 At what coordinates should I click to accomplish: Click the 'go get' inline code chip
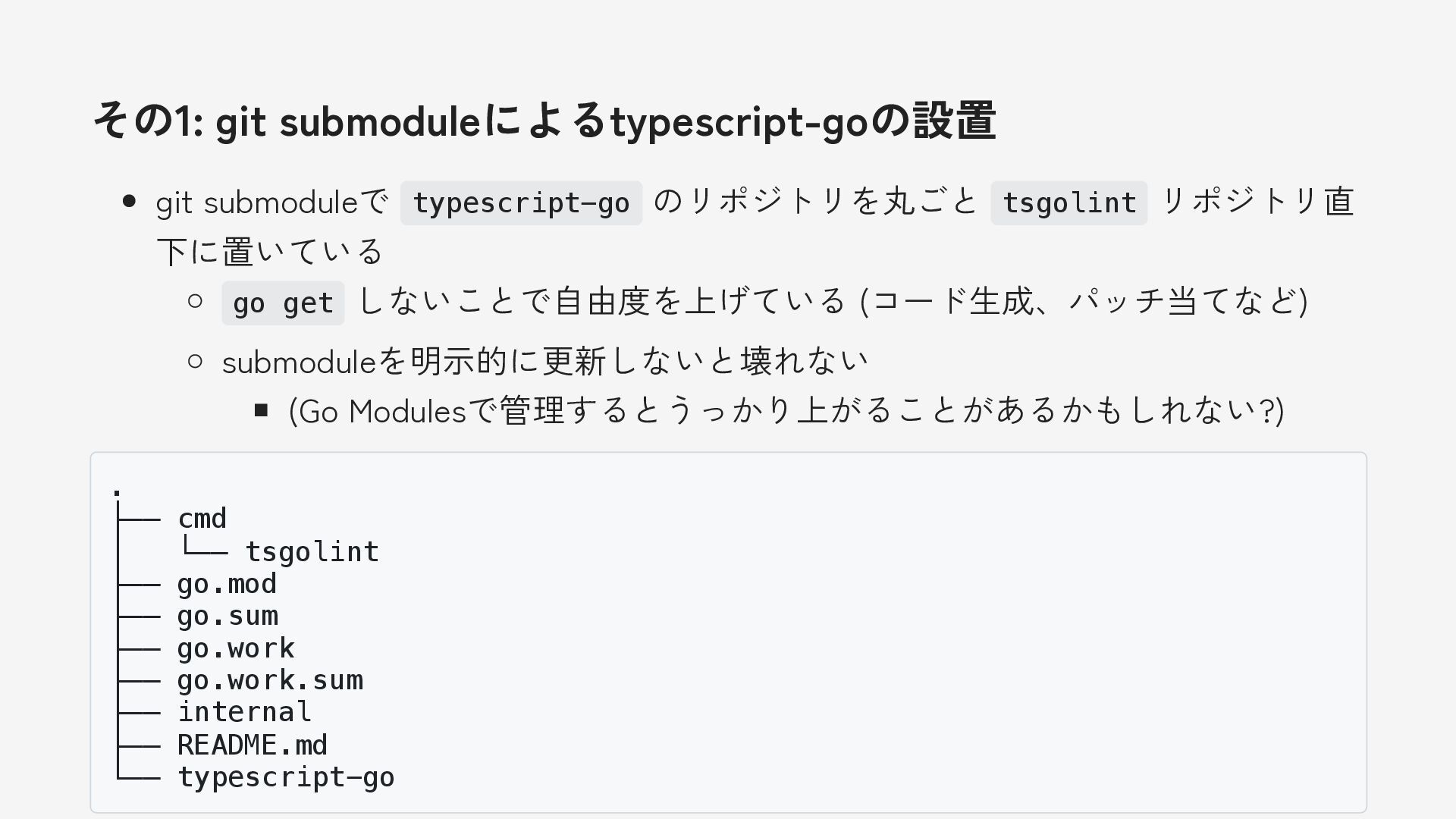283,303
